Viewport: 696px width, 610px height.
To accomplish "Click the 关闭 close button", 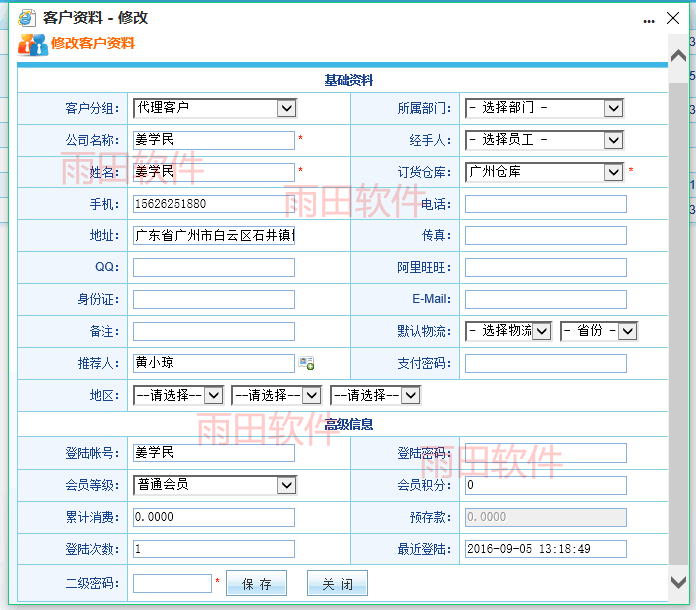I will click(337, 583).
